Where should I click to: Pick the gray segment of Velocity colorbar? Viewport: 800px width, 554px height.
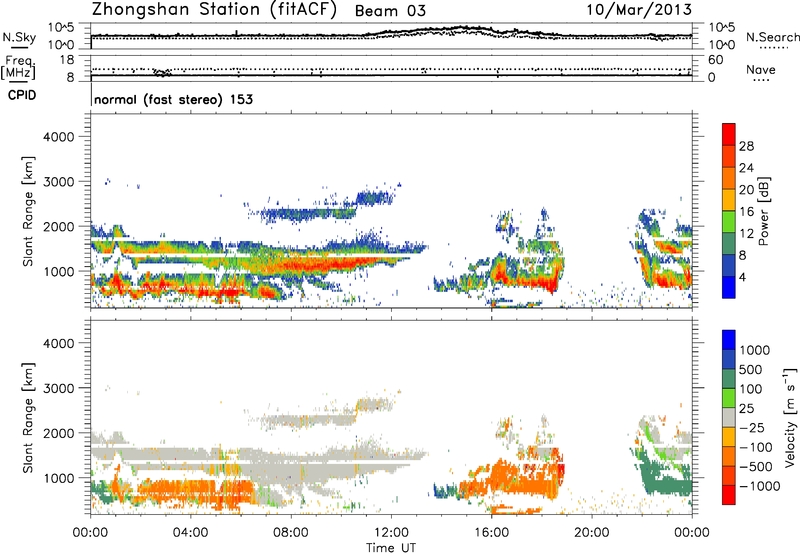(729, 418)
